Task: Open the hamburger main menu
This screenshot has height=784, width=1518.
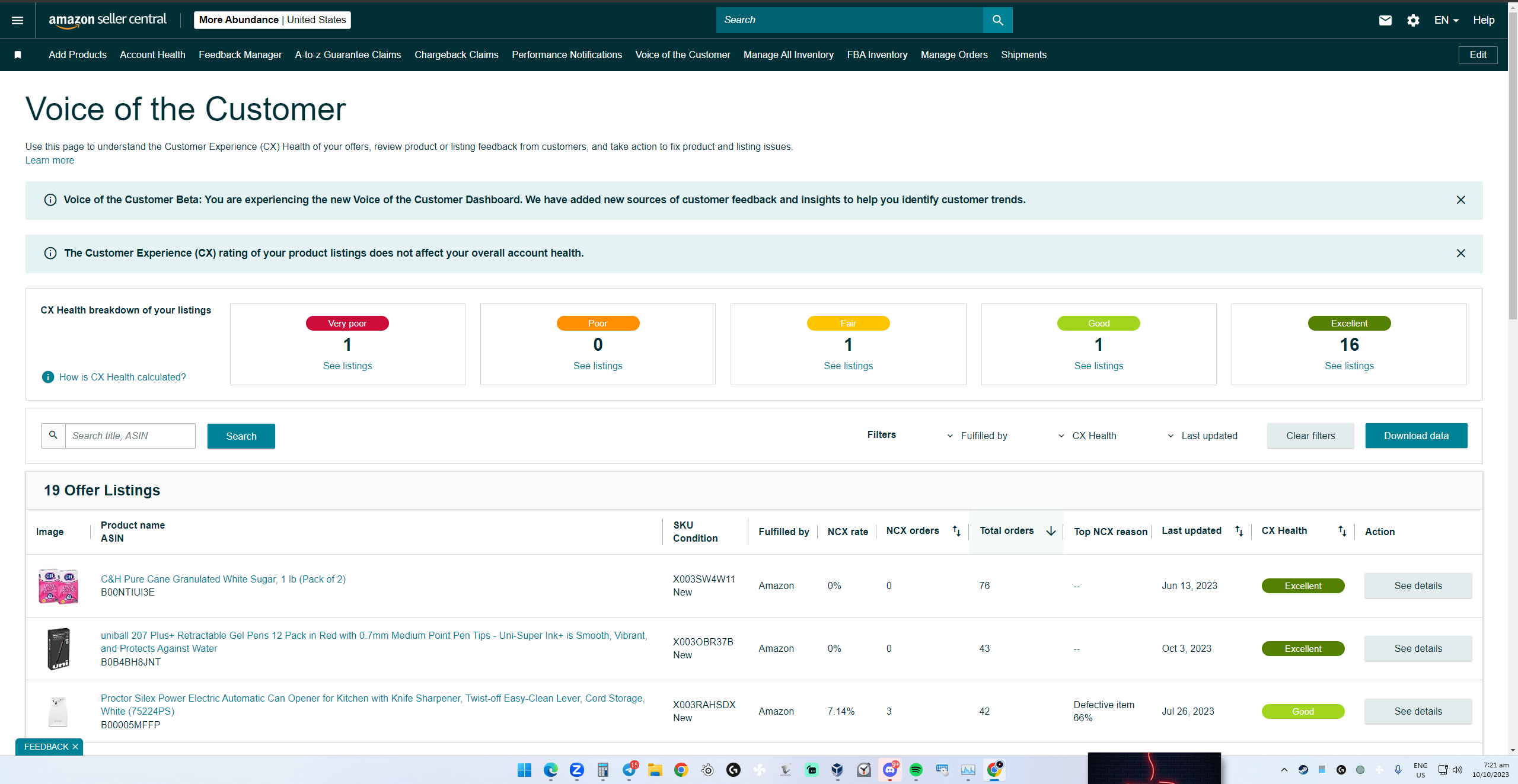Action: 18,20
